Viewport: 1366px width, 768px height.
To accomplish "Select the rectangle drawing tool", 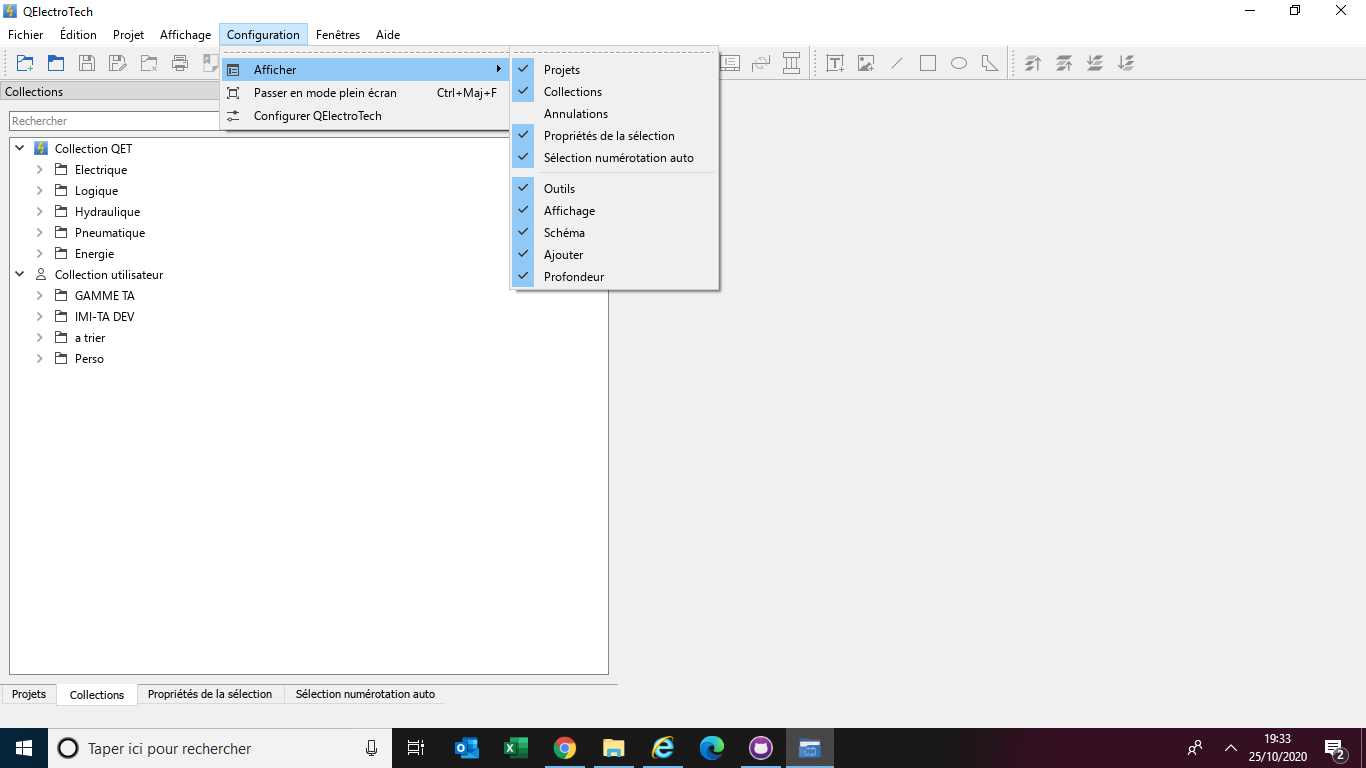I will (928, 63).
